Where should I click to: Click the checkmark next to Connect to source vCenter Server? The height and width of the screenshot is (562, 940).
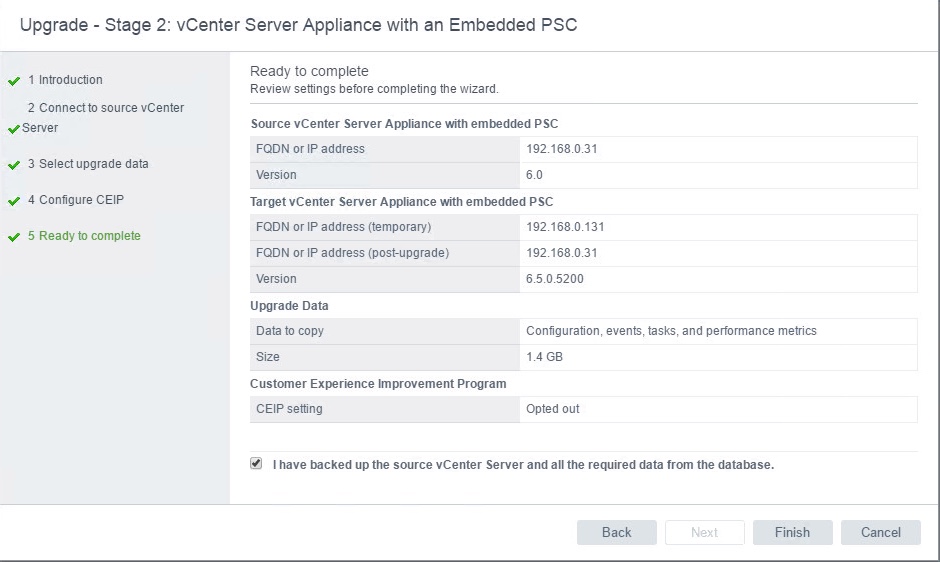pos(14,129)
